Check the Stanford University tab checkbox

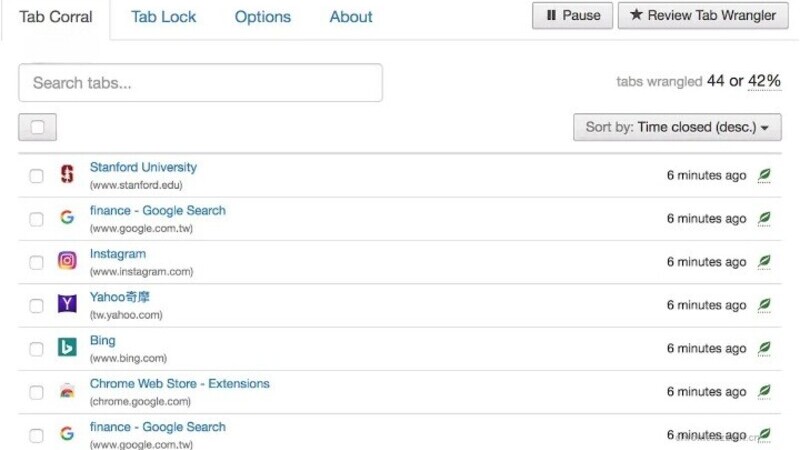(x=36, y=176)
